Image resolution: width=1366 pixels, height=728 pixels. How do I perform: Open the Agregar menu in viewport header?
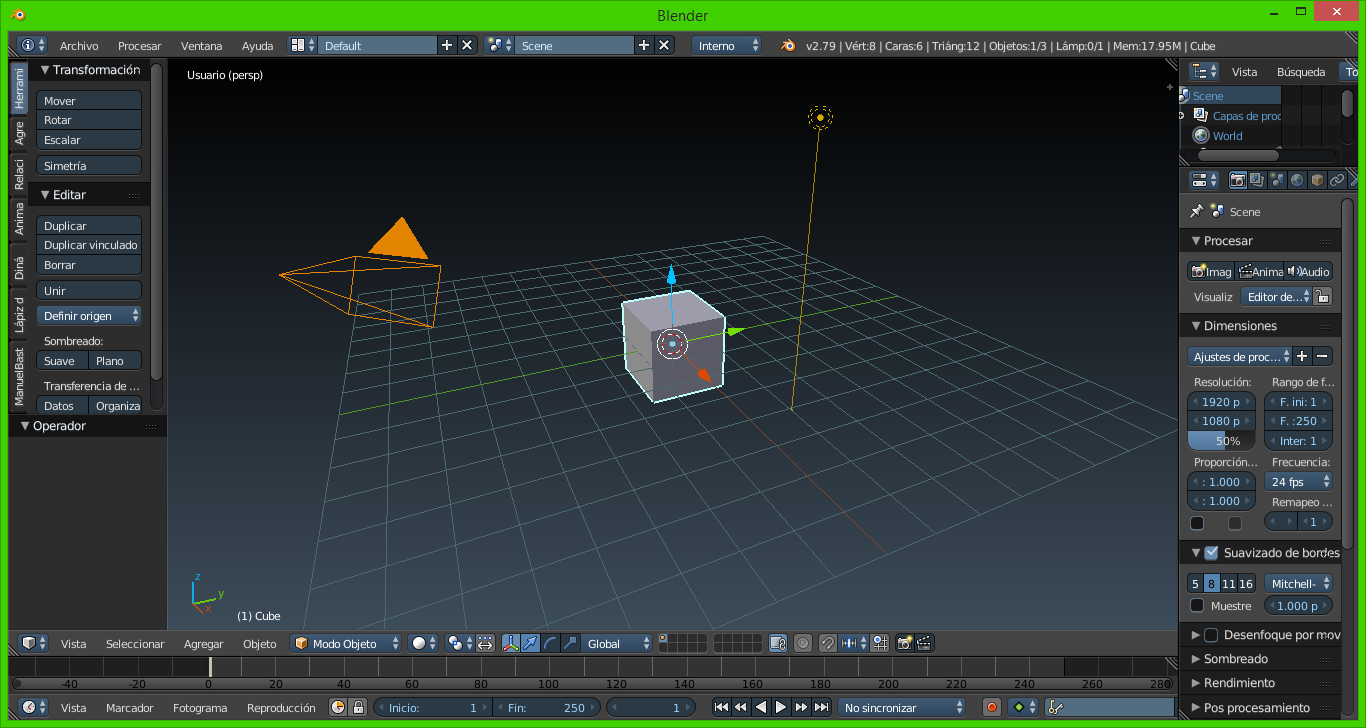point(203,644)
